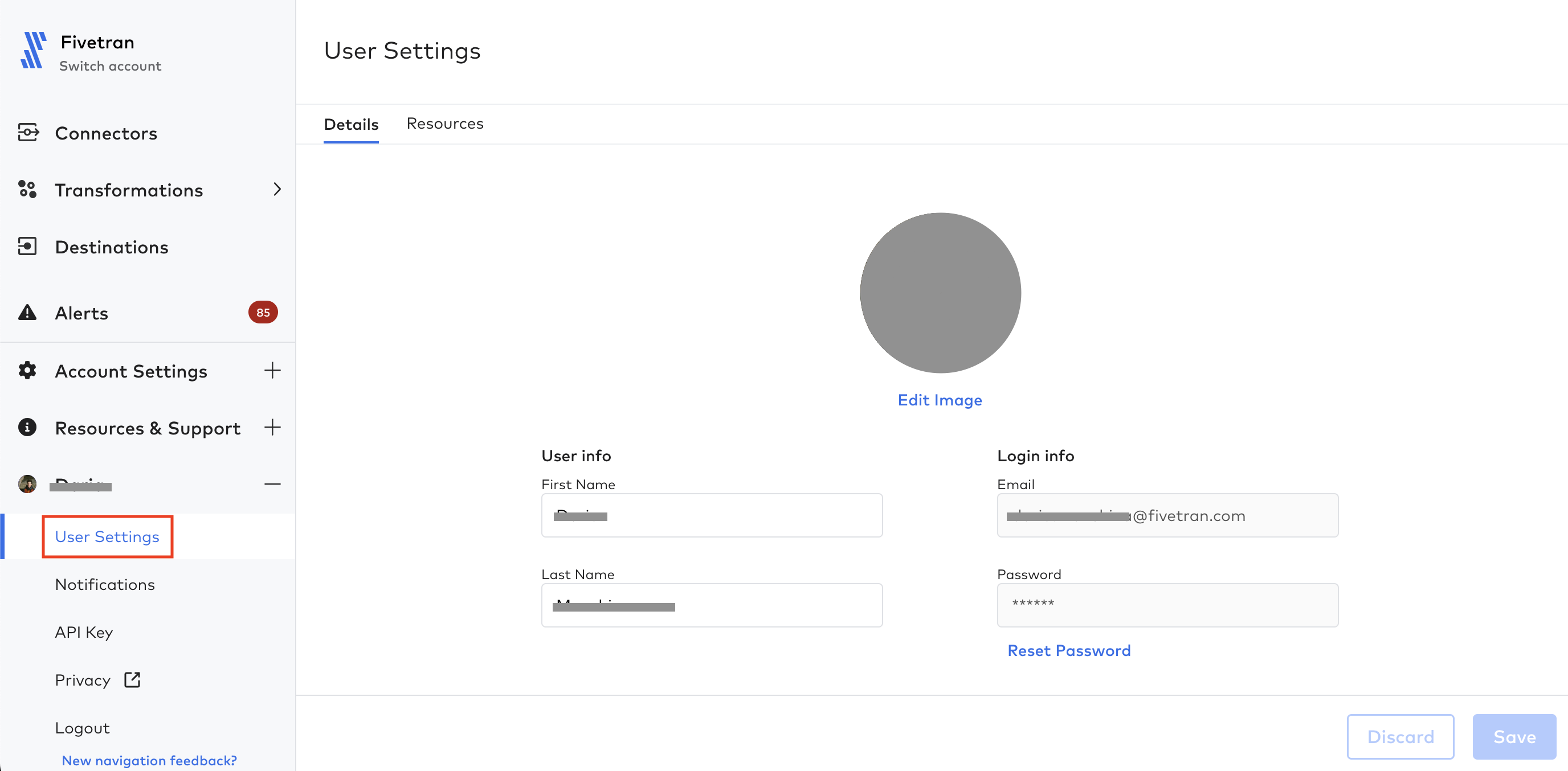Switch to the Resources tab
Screen dimensions: 1568x771
(x=445, y=122)
